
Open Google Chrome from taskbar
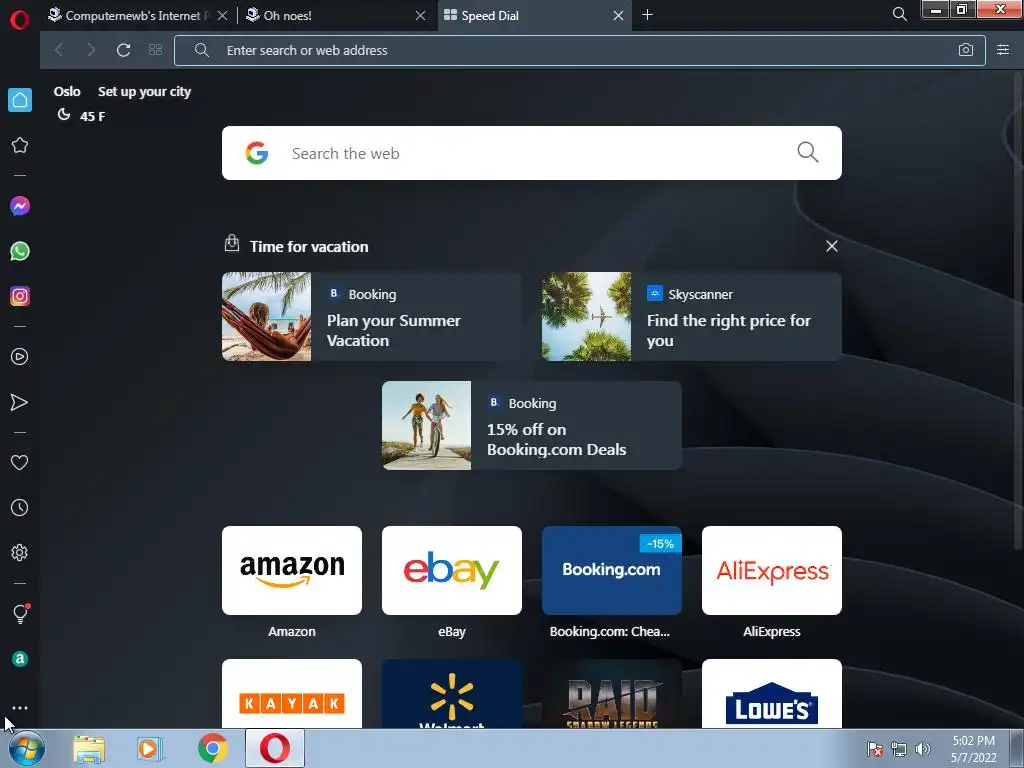point(212,749)
